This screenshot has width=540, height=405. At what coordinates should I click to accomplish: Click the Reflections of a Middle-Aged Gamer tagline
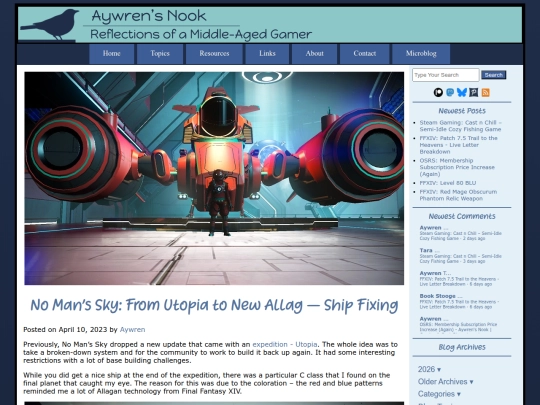201,34
